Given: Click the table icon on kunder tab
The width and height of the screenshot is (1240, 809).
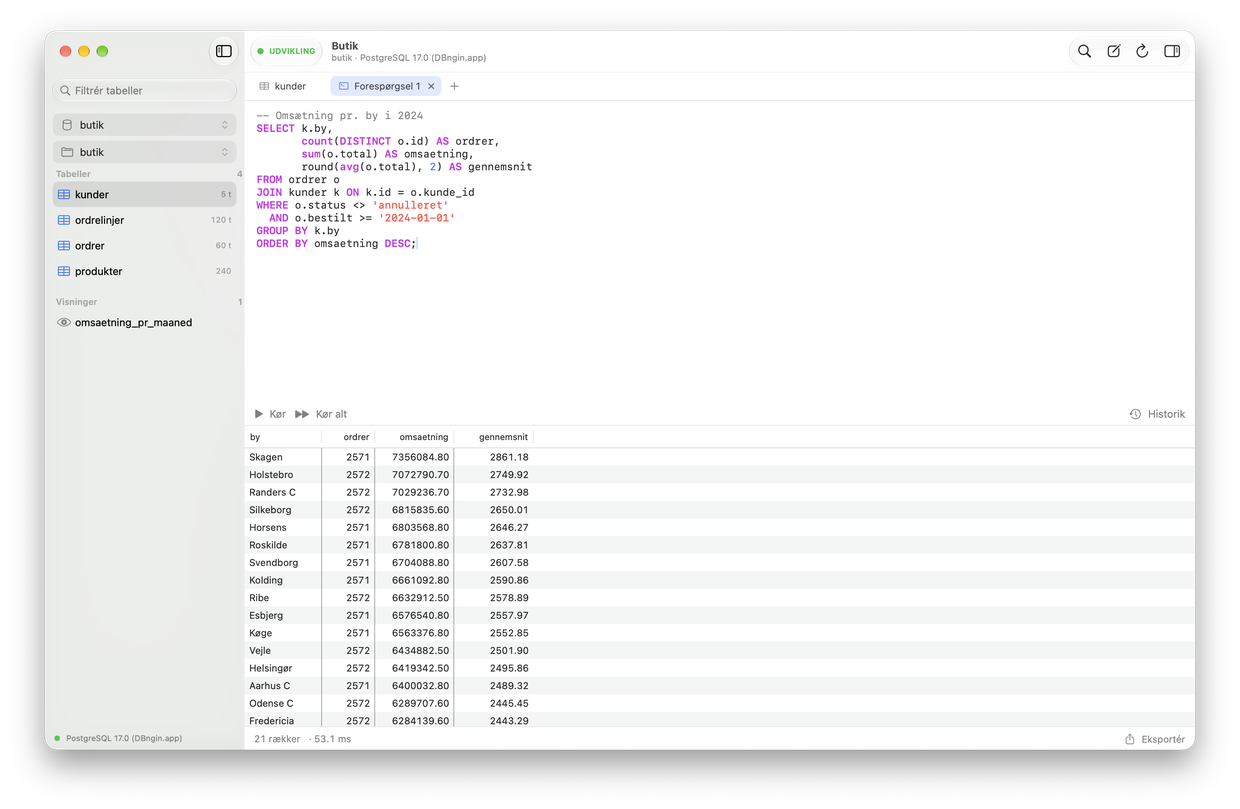Looking at the screenshot, I should (264, 86).
